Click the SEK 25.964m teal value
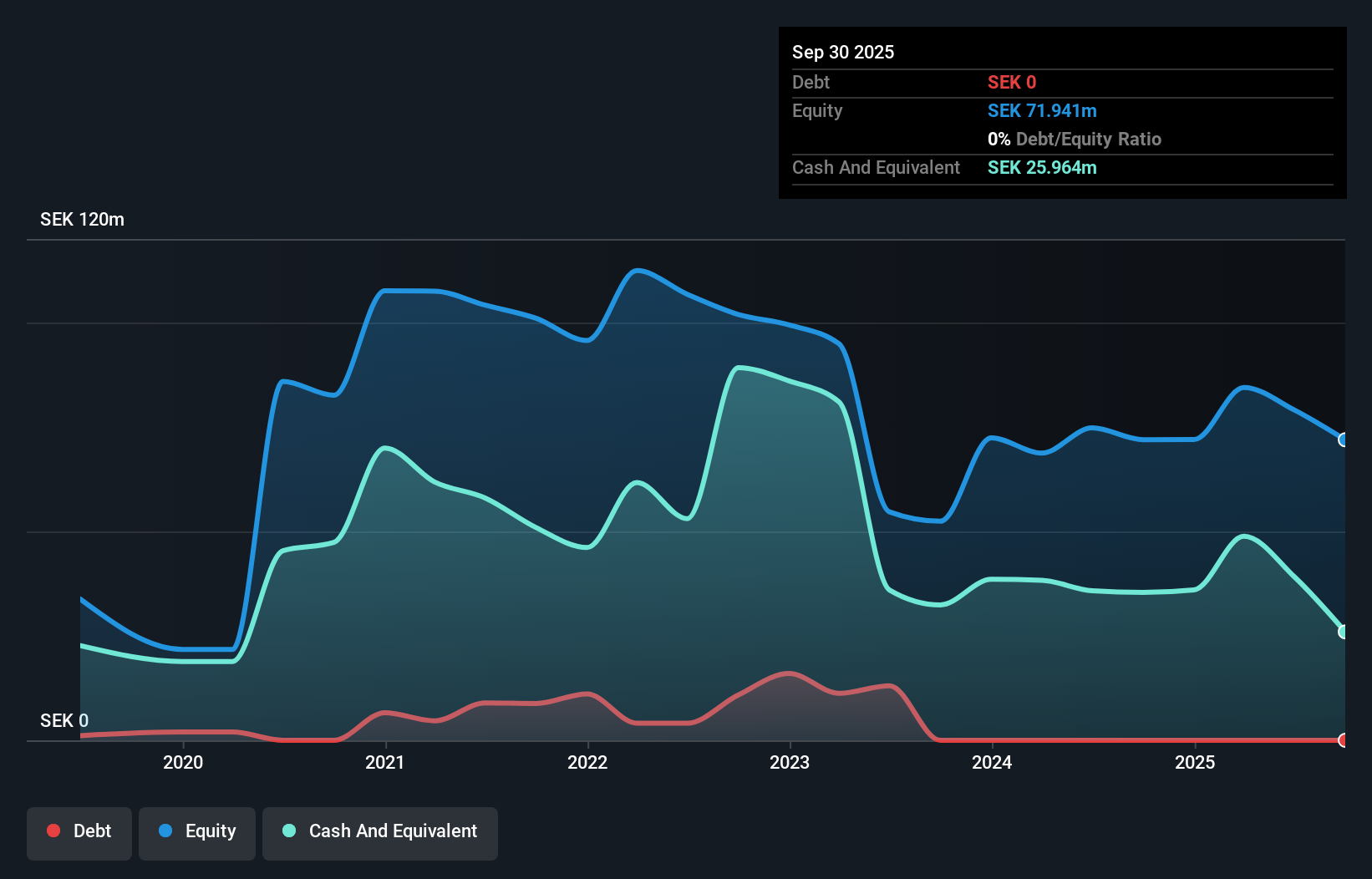 [x=1042, y=168]
